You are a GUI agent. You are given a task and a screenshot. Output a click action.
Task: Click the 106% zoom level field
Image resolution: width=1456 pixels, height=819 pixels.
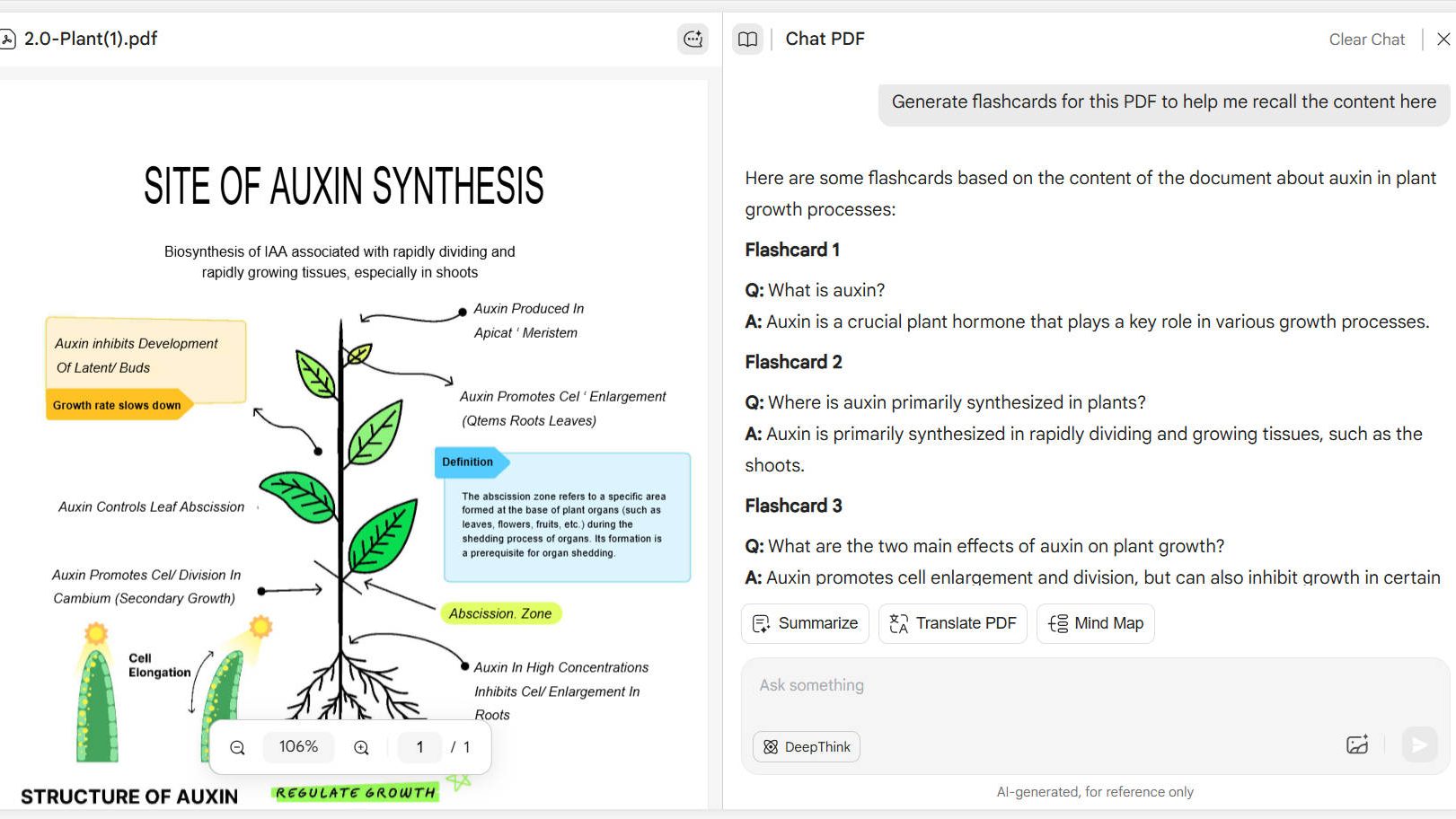click(298, 746)
